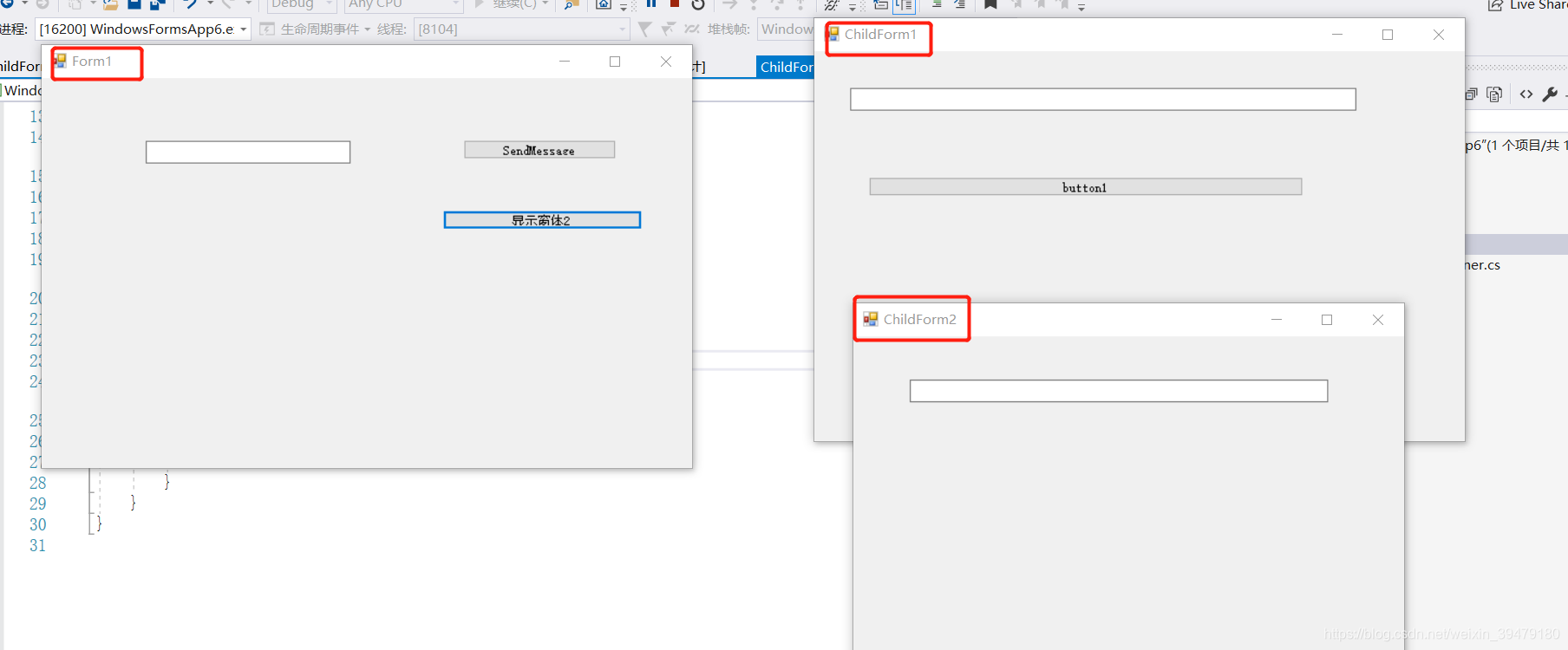Screen dimensions: 1568x650
Task: Click line number 31 in the editor
Action: click(x=38, y=545)
